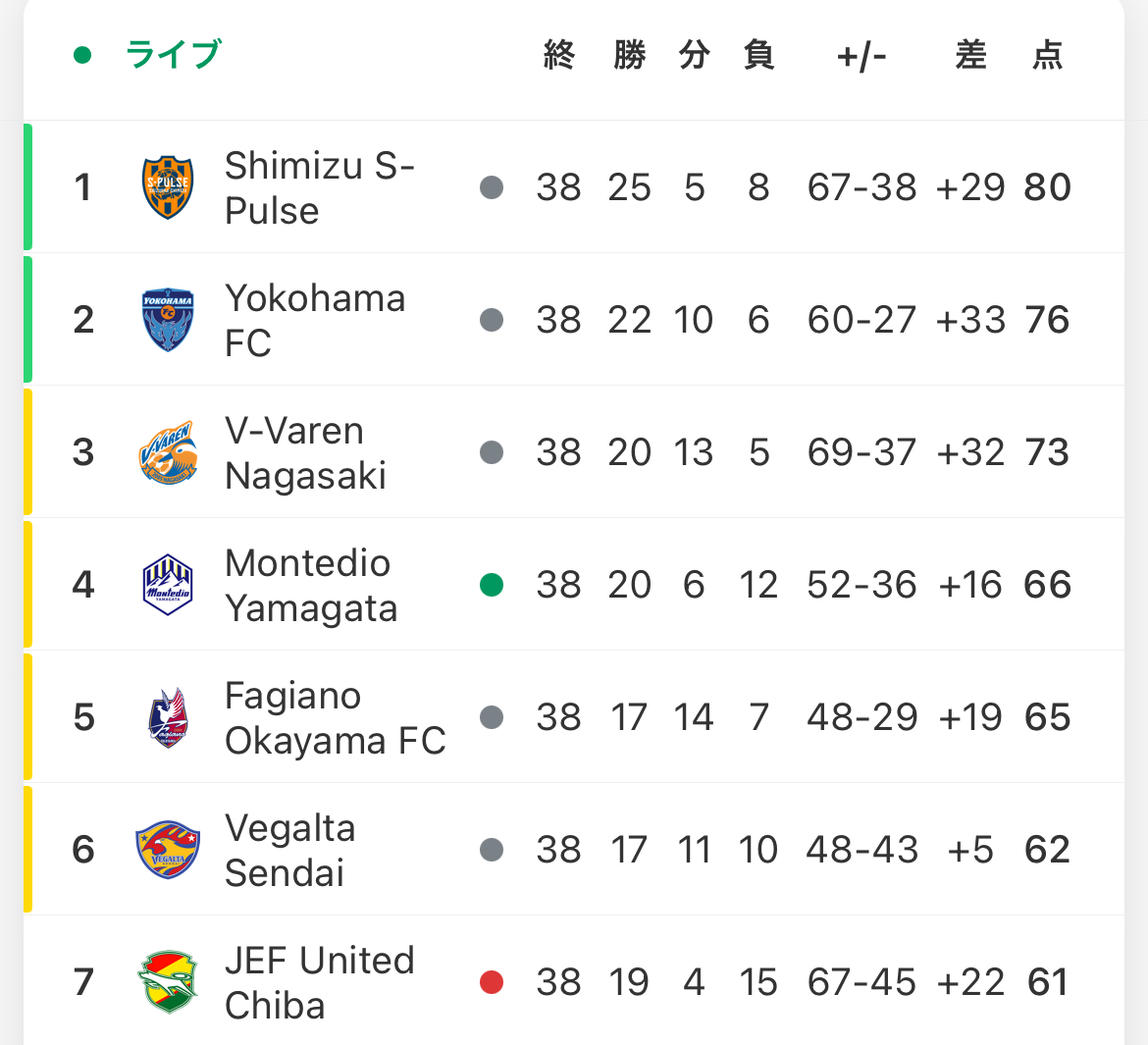
Task: Open the V-Varen Nagasaki team name
Action: (305, 452)
